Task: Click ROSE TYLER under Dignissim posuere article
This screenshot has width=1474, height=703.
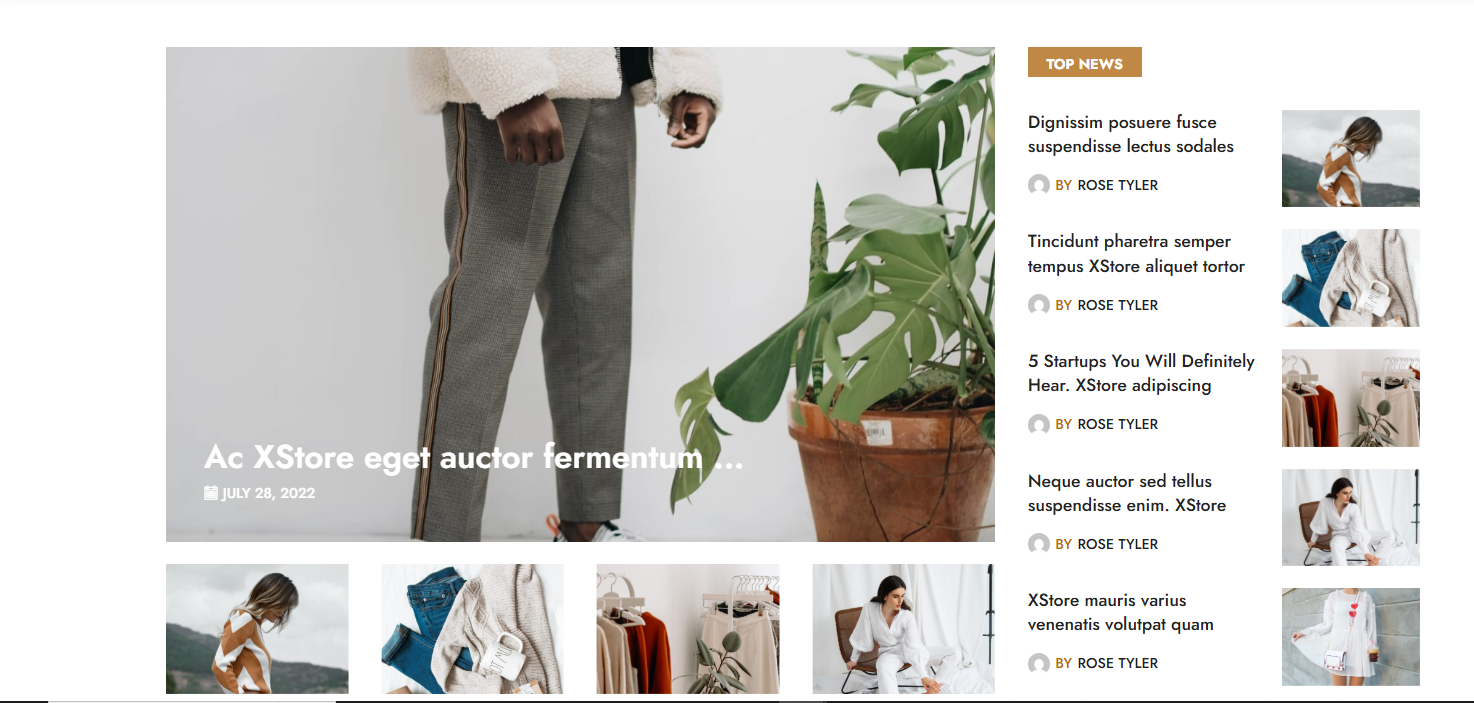Action: point(1117,185)
